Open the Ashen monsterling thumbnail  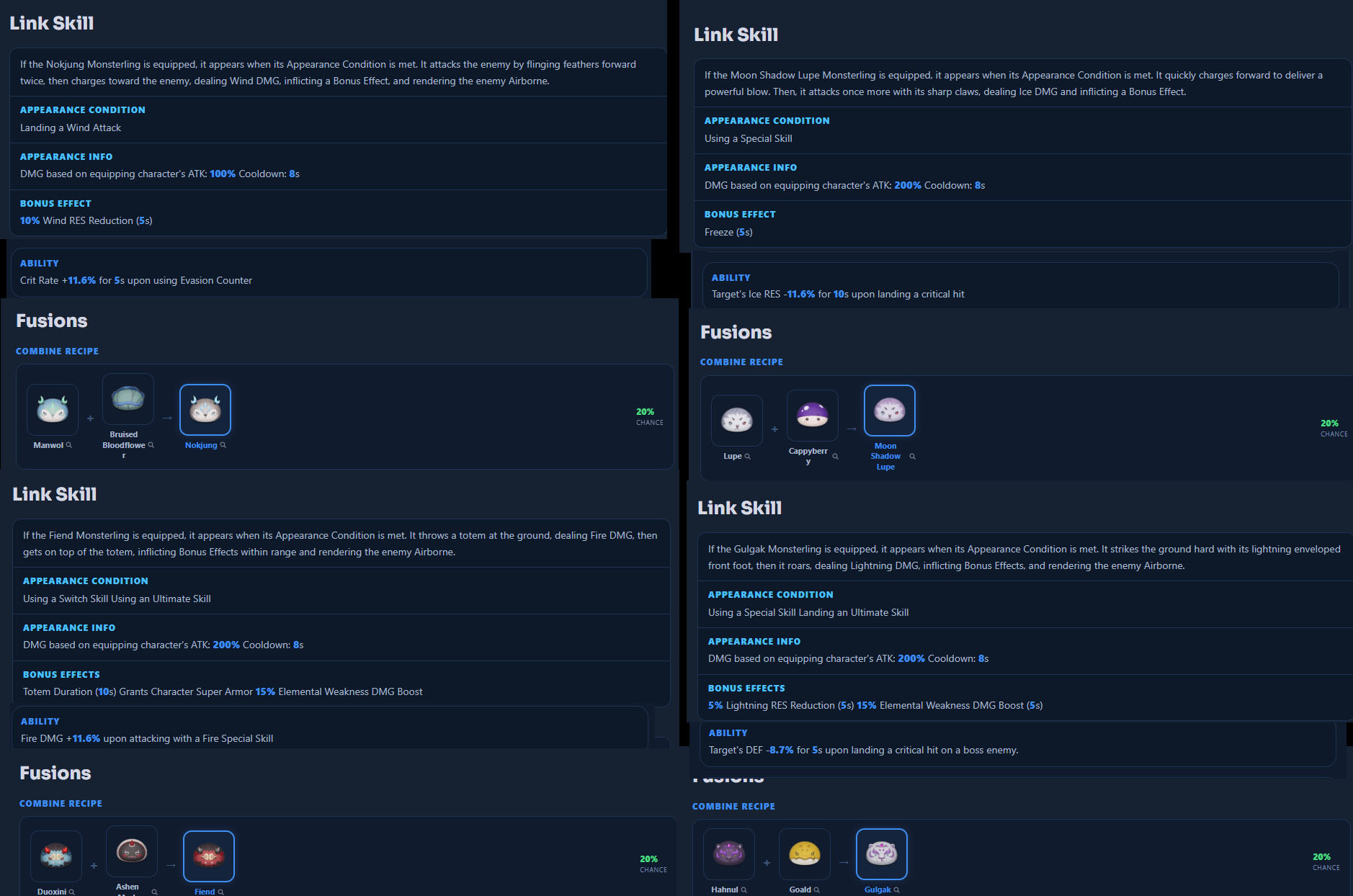[x=132, y=851]
